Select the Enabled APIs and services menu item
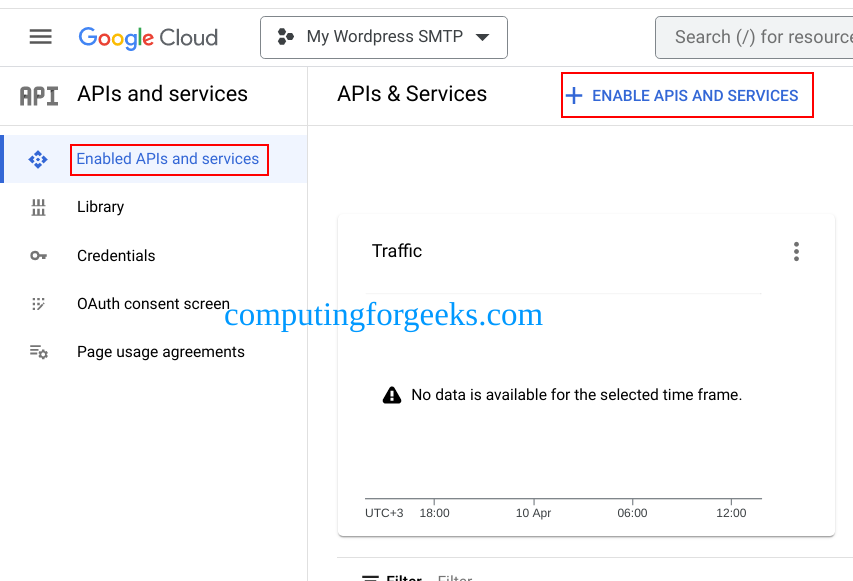This screenshot has height=581, width=853. click(x=169, y=158)
